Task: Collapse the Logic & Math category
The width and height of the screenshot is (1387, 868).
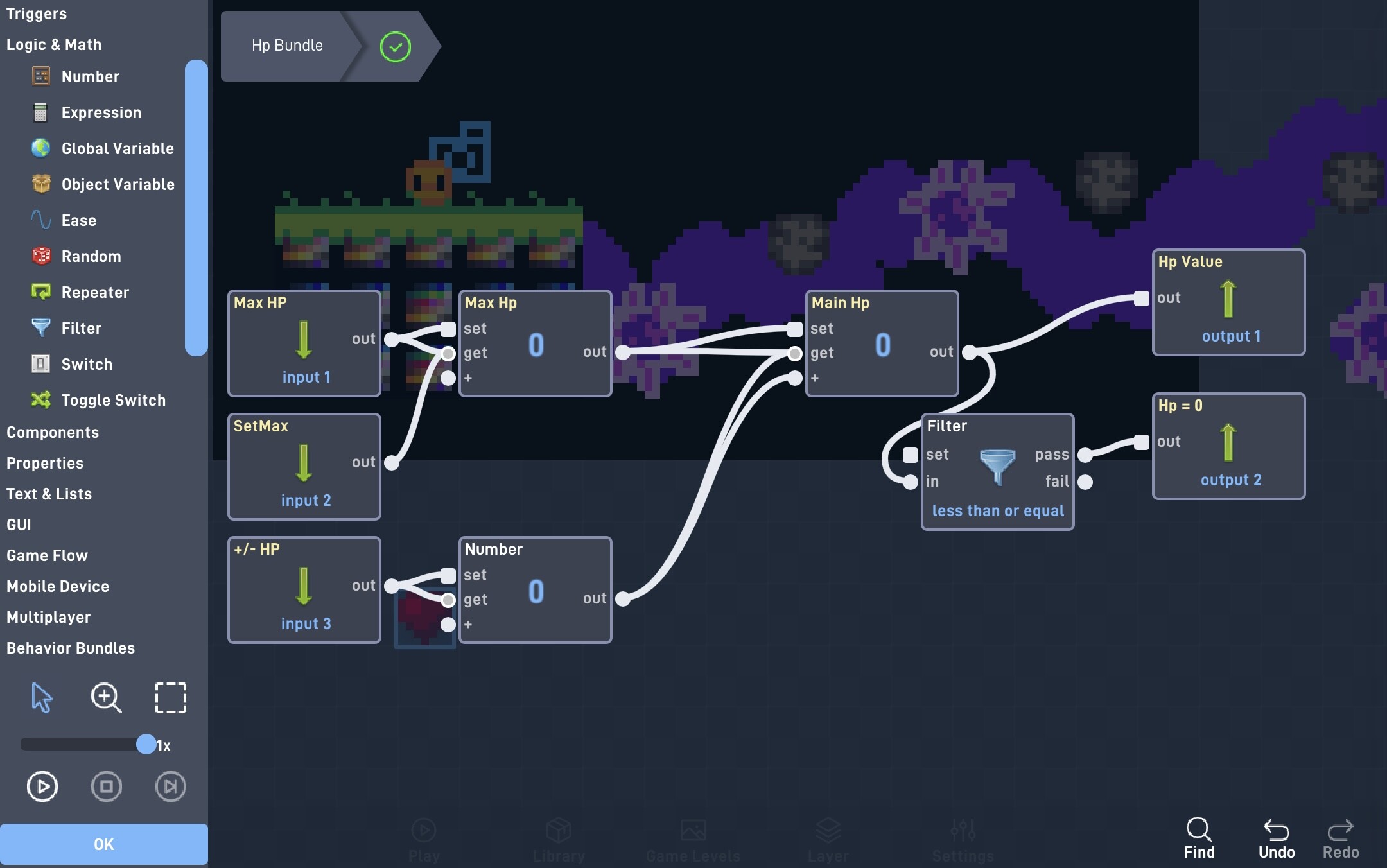Action: 54,44
